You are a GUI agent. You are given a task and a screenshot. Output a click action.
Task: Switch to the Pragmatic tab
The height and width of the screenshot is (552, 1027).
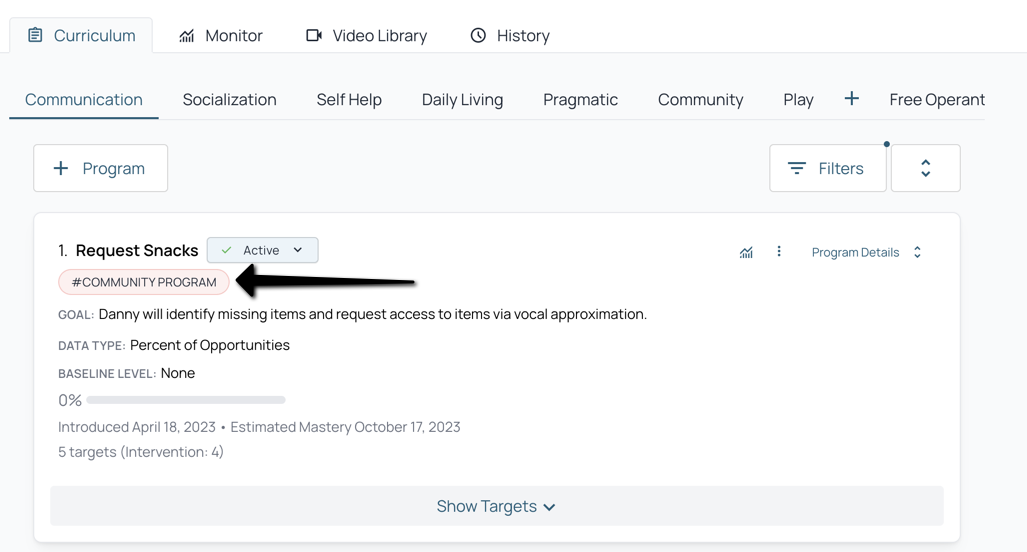point(580,100)
